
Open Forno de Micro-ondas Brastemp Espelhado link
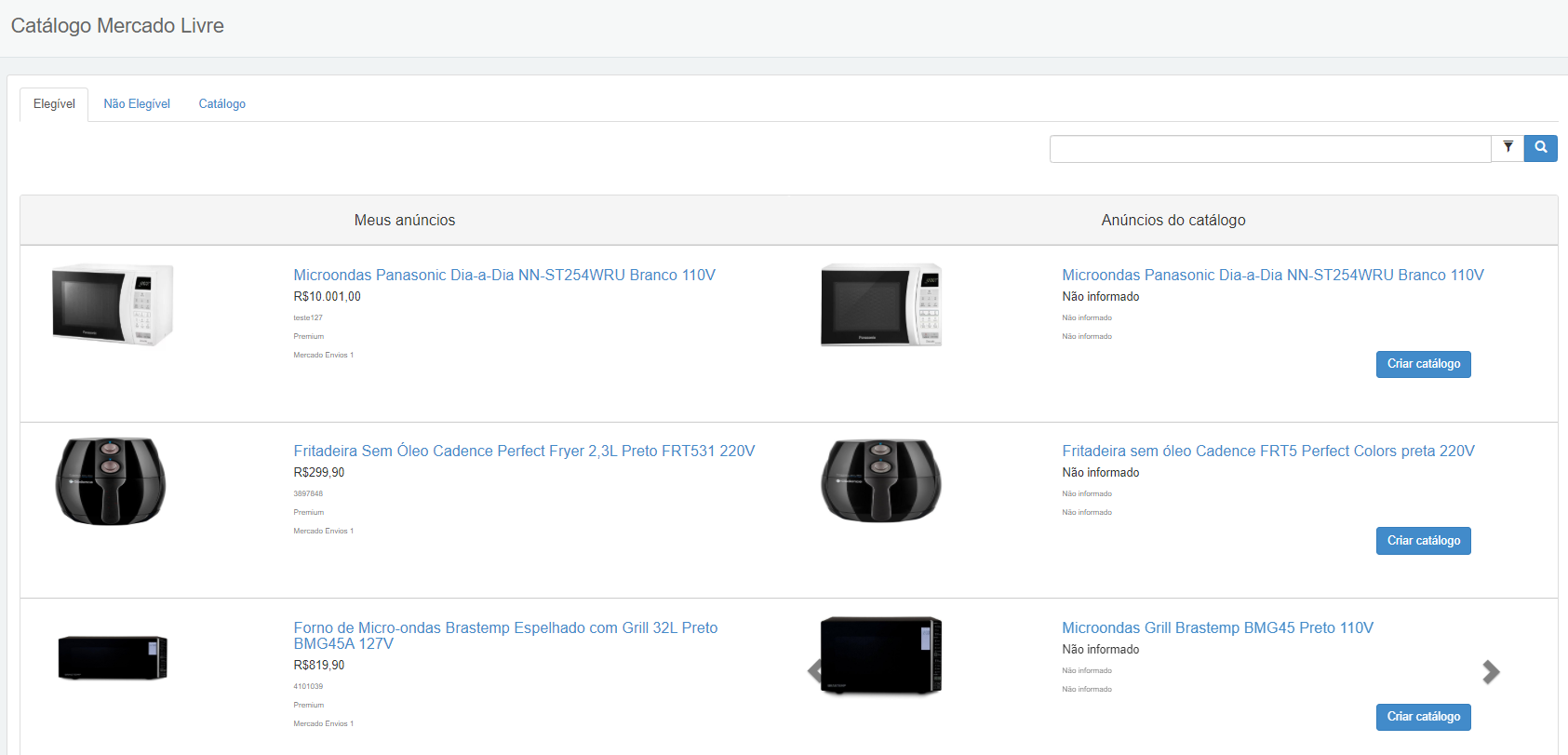point(505,636)
